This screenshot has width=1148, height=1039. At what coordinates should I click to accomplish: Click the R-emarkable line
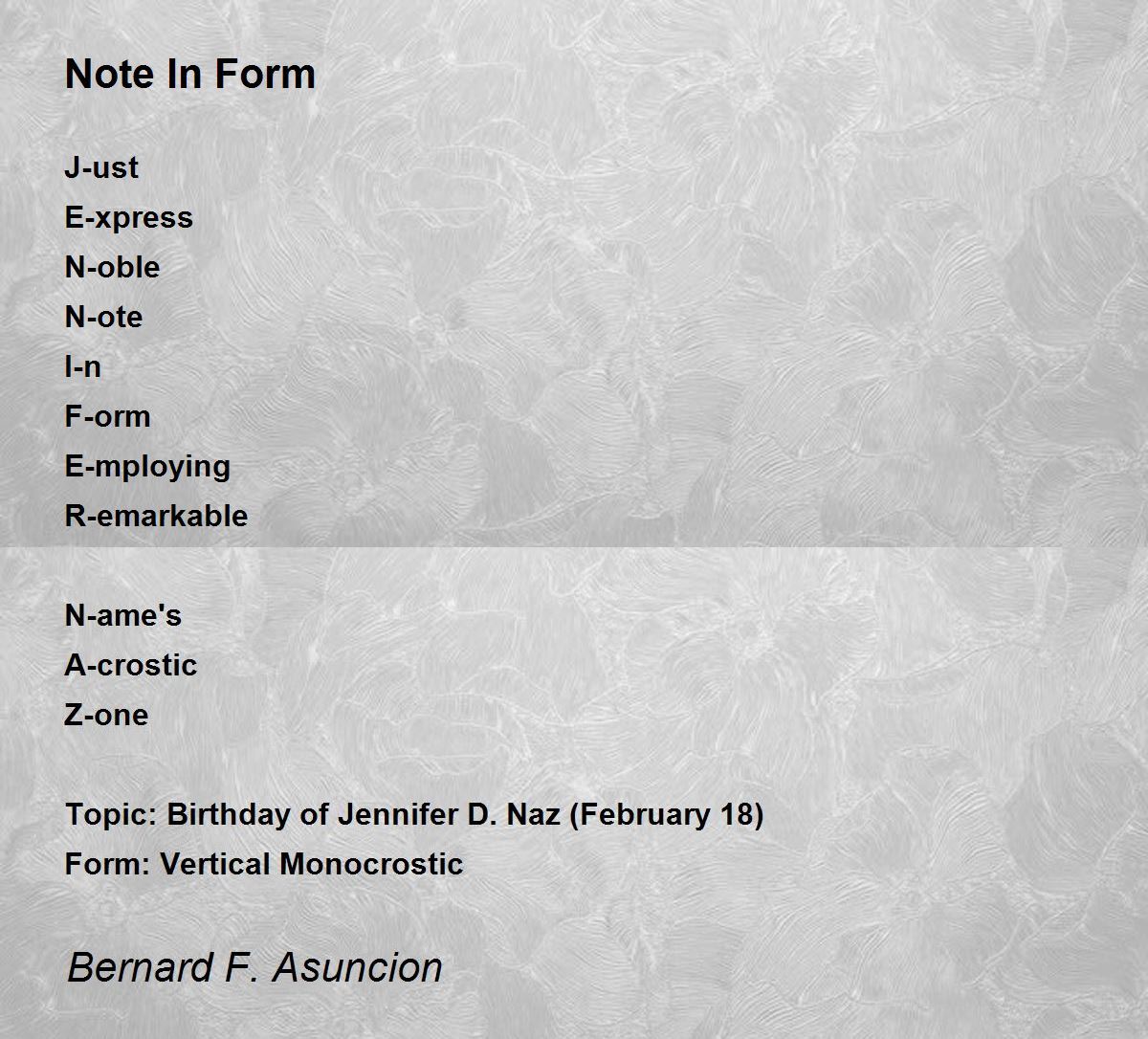(x=157, y=516)
